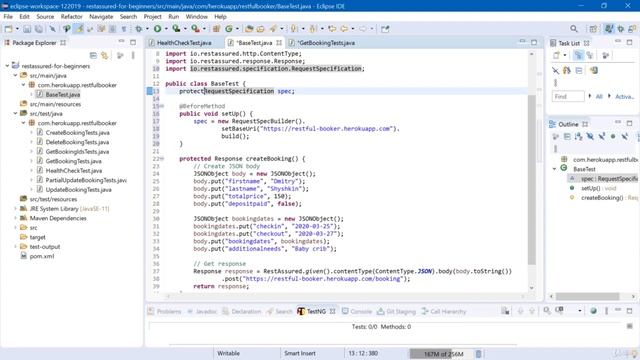Click the Save All toolbar icon

pos(39,29)
